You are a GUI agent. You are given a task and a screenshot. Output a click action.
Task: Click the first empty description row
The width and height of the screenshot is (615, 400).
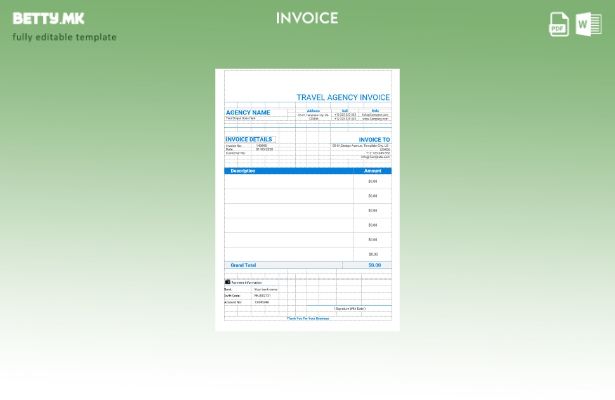pyautogui.click(x=288, y=182)
